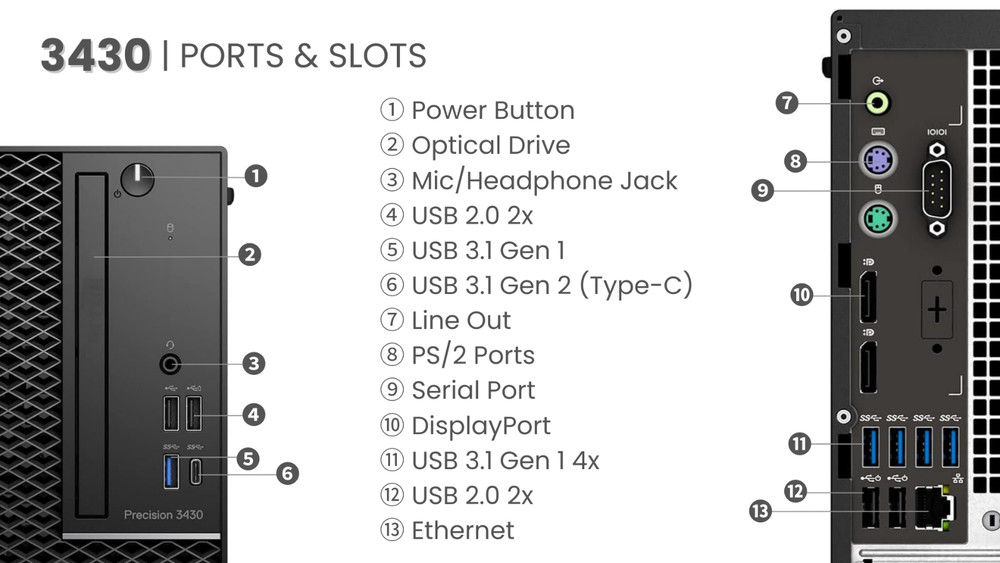Click the front USB Type-C port
The height and width of the screenshot is (563, 1000).
point(195,470)
